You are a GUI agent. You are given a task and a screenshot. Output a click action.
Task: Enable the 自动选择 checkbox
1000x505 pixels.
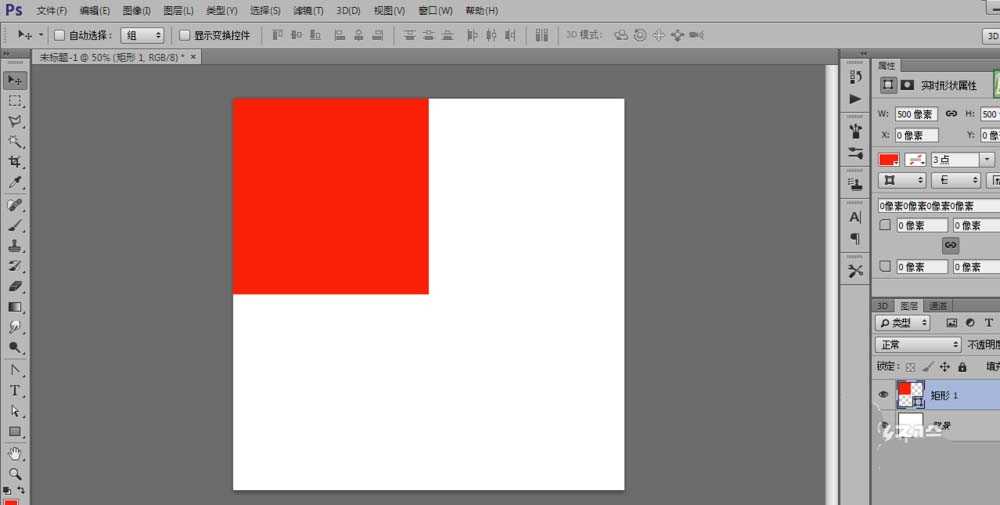[59, 35]
